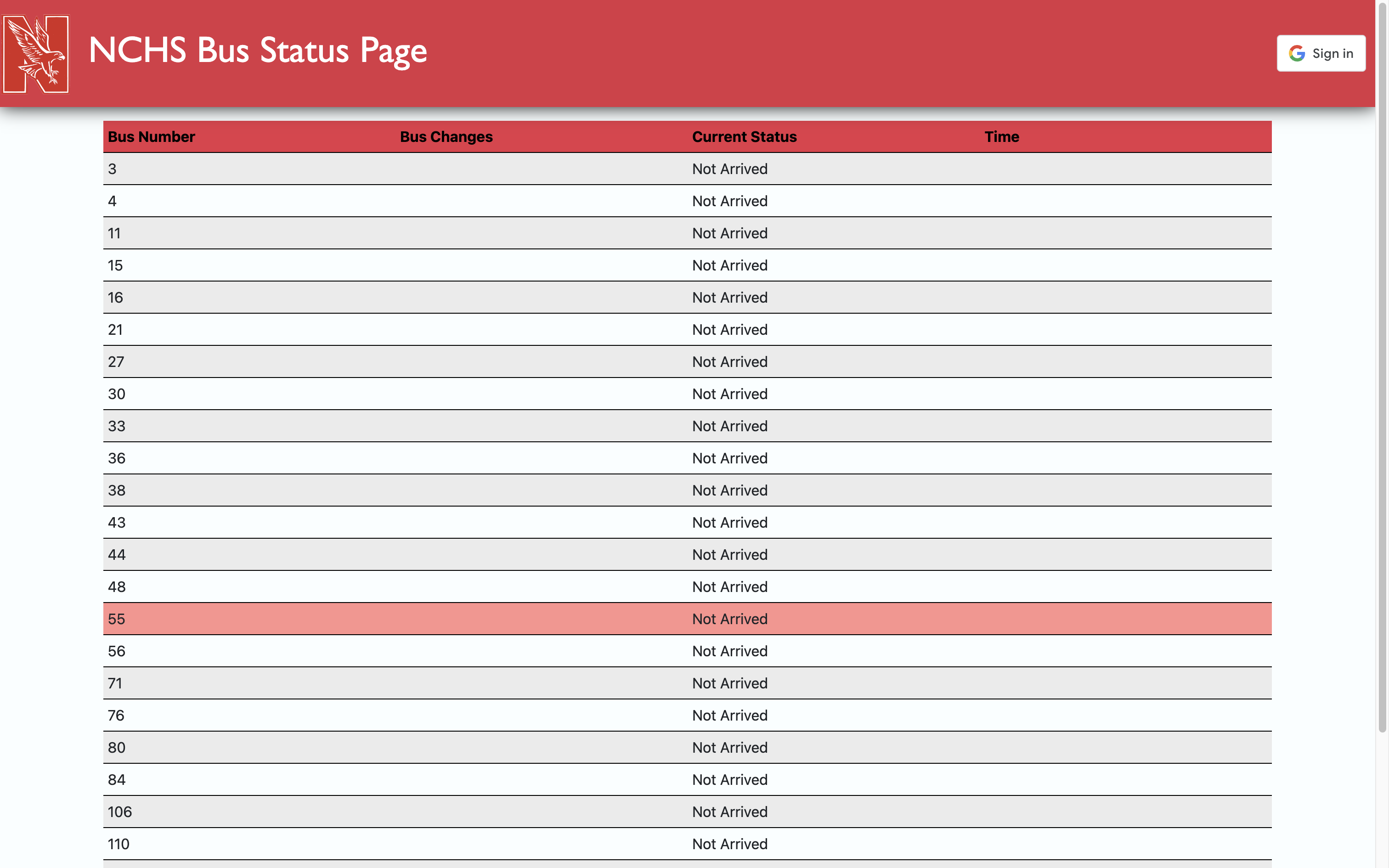
Task: Click bus number 3 row
Action: [x=687, y=169]
